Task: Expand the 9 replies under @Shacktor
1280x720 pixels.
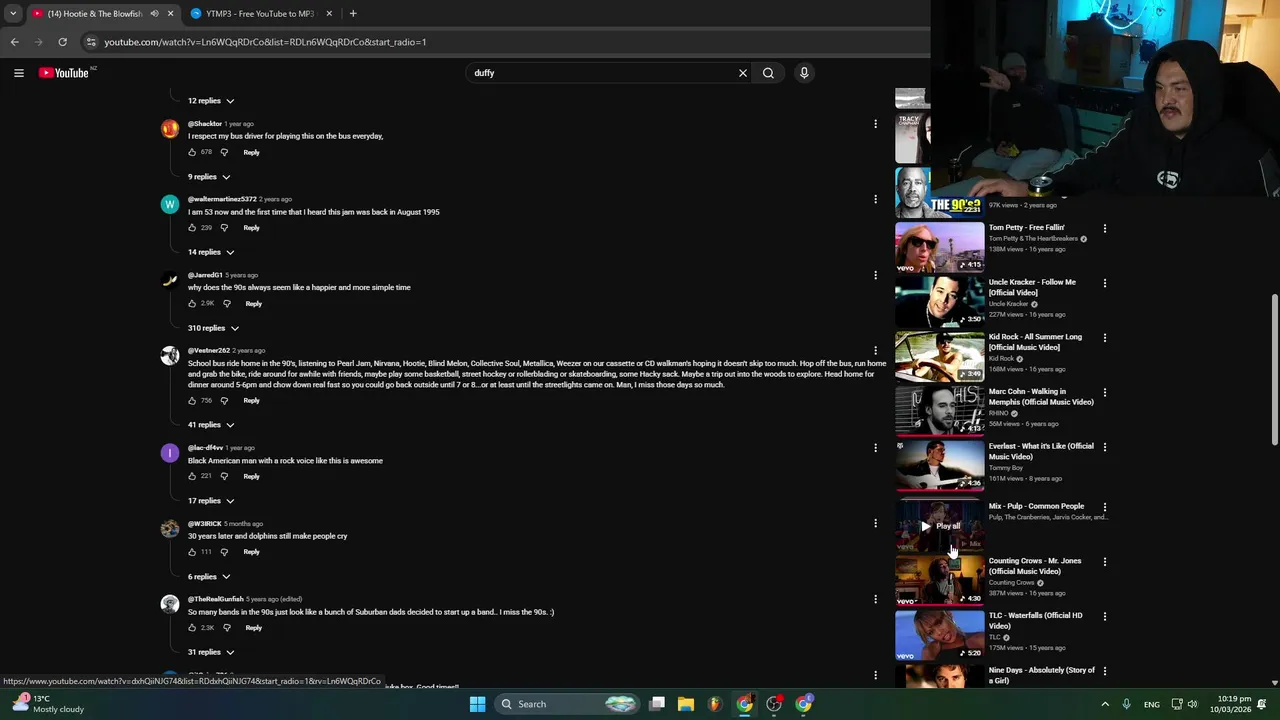Action: click(209, 177)
